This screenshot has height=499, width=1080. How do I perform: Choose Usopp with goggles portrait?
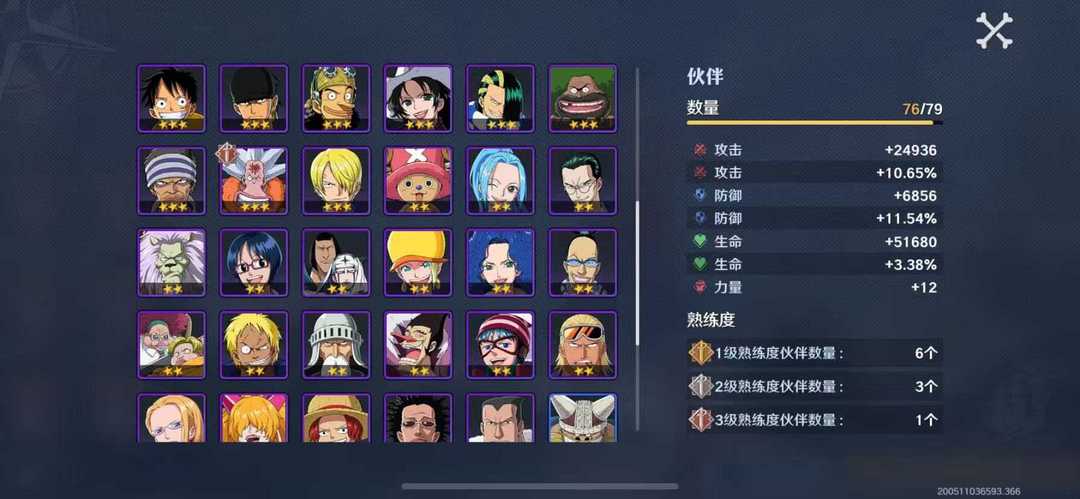click(336, 99)
